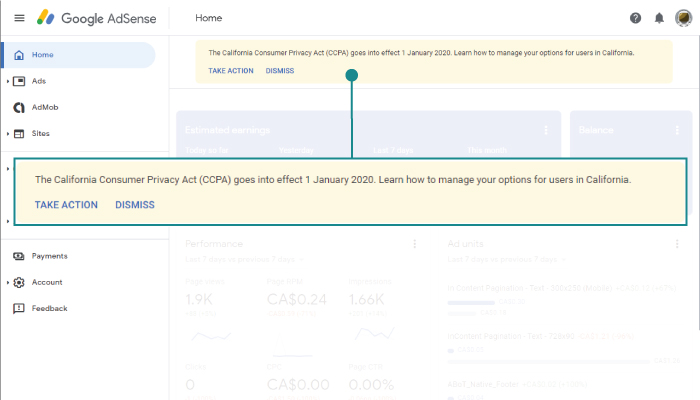Click the Google AdSense logo
Viewport: 700px width, 400px height.
tap(96, 18)
